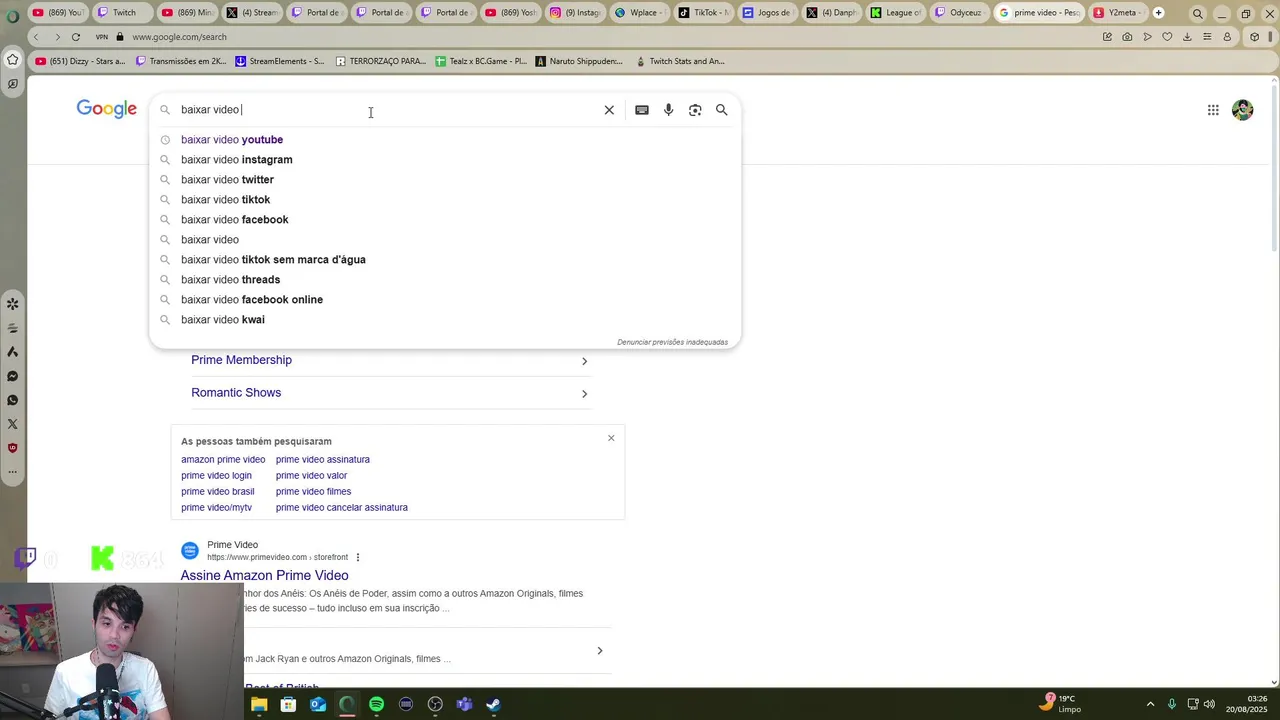The width and height of the screenshot is (1280, 720).
Task: Open 'Naruto Shippuden' bookmark
Action: [579, 61]
